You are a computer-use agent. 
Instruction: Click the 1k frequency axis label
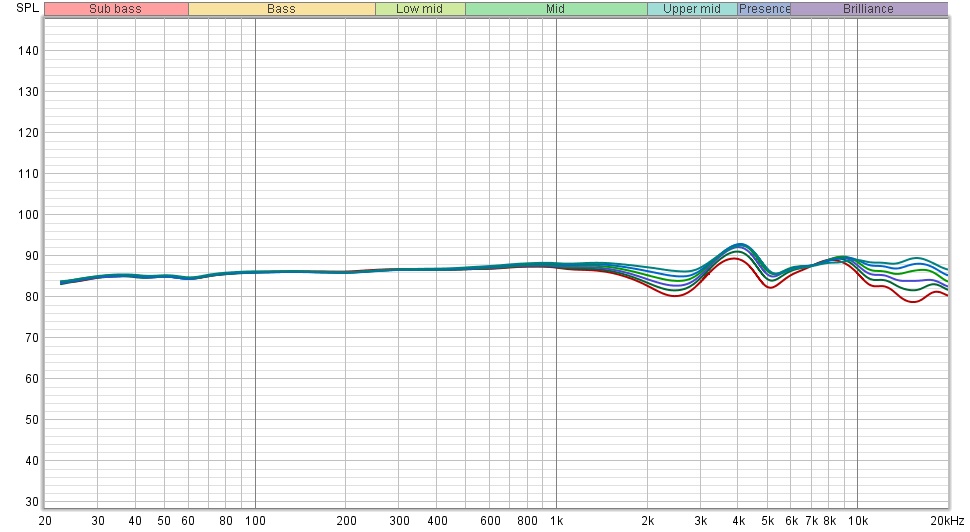click(x=556, y=521)
